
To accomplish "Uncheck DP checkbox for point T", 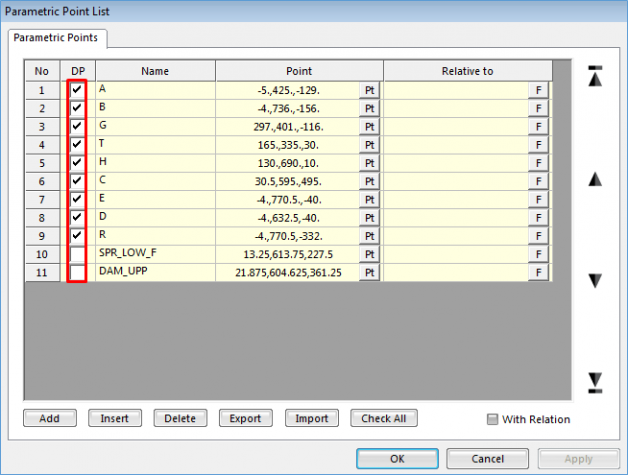I will 77,144.
